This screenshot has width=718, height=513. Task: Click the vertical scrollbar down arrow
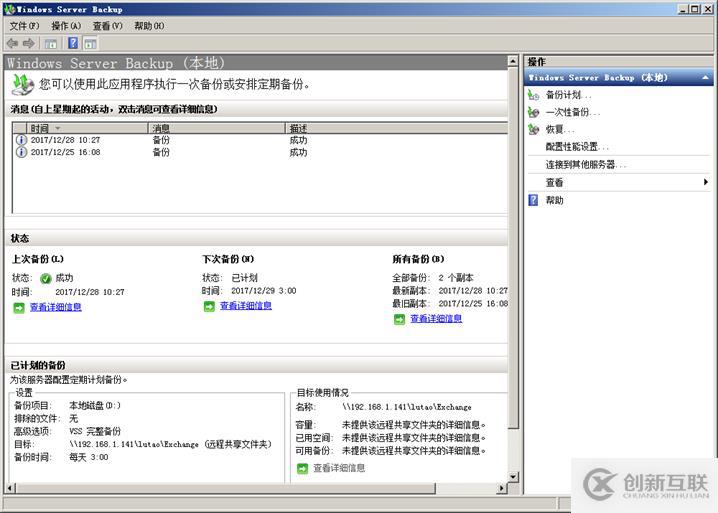[513, 477]
